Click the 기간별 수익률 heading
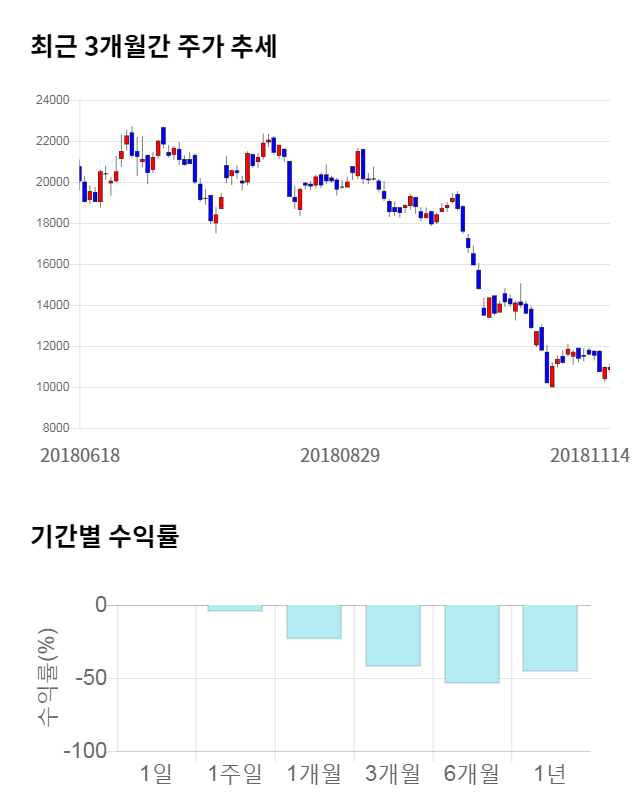Viewport: 640px width, 810px height. tap(104, 536)
